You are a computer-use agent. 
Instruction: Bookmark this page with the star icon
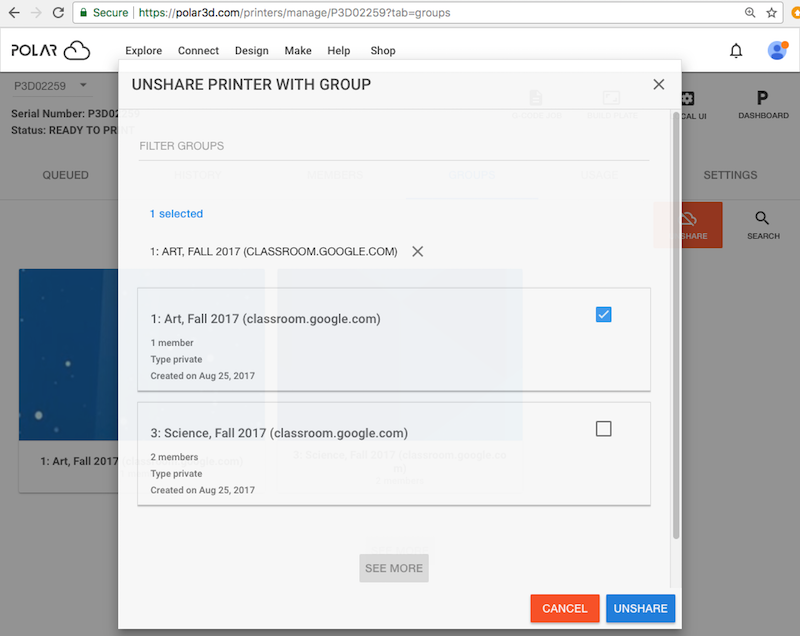(771, 13)
